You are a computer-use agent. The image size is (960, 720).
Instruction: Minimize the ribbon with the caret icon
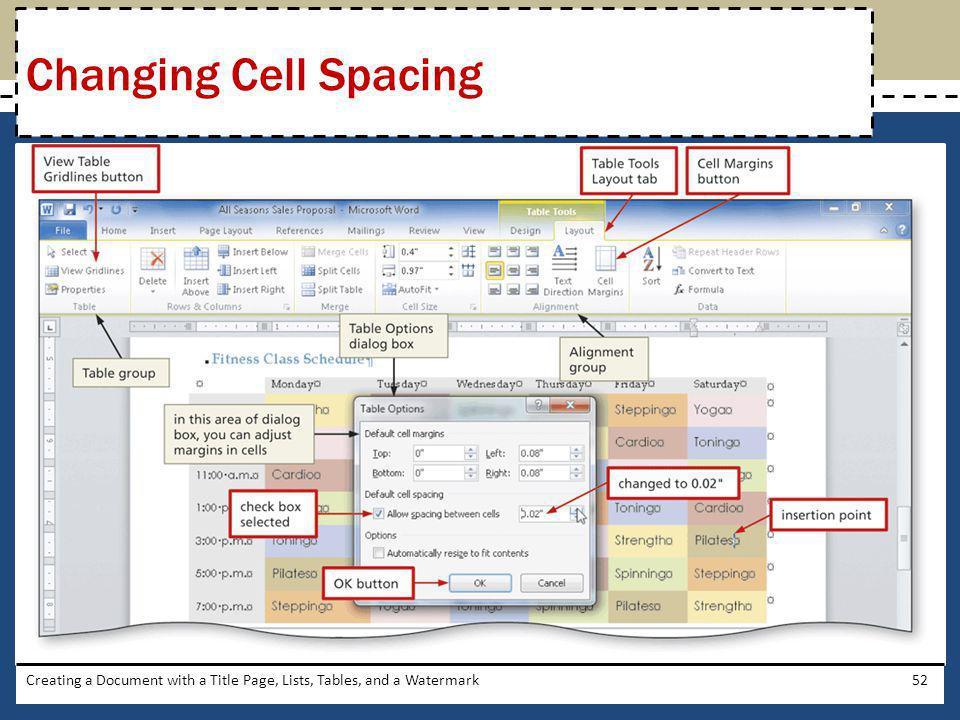point(884,231)
